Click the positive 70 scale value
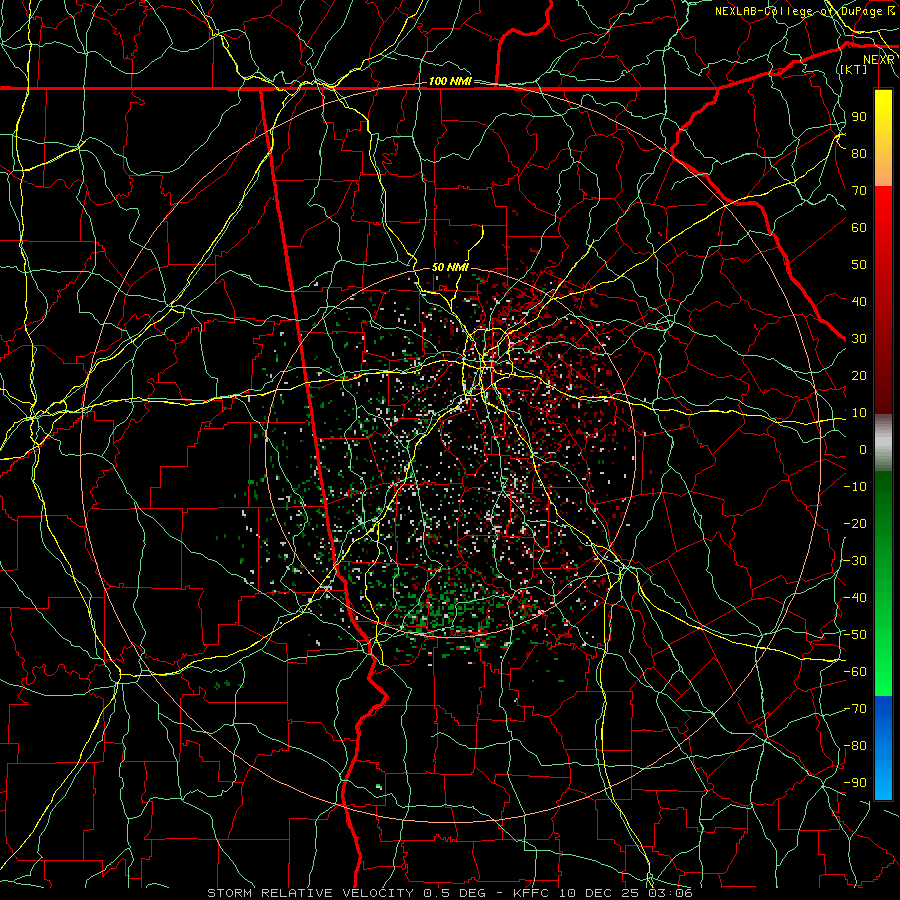Image resolution: width=900 pixels, height=900 pixels. click(x=859, y=191)
